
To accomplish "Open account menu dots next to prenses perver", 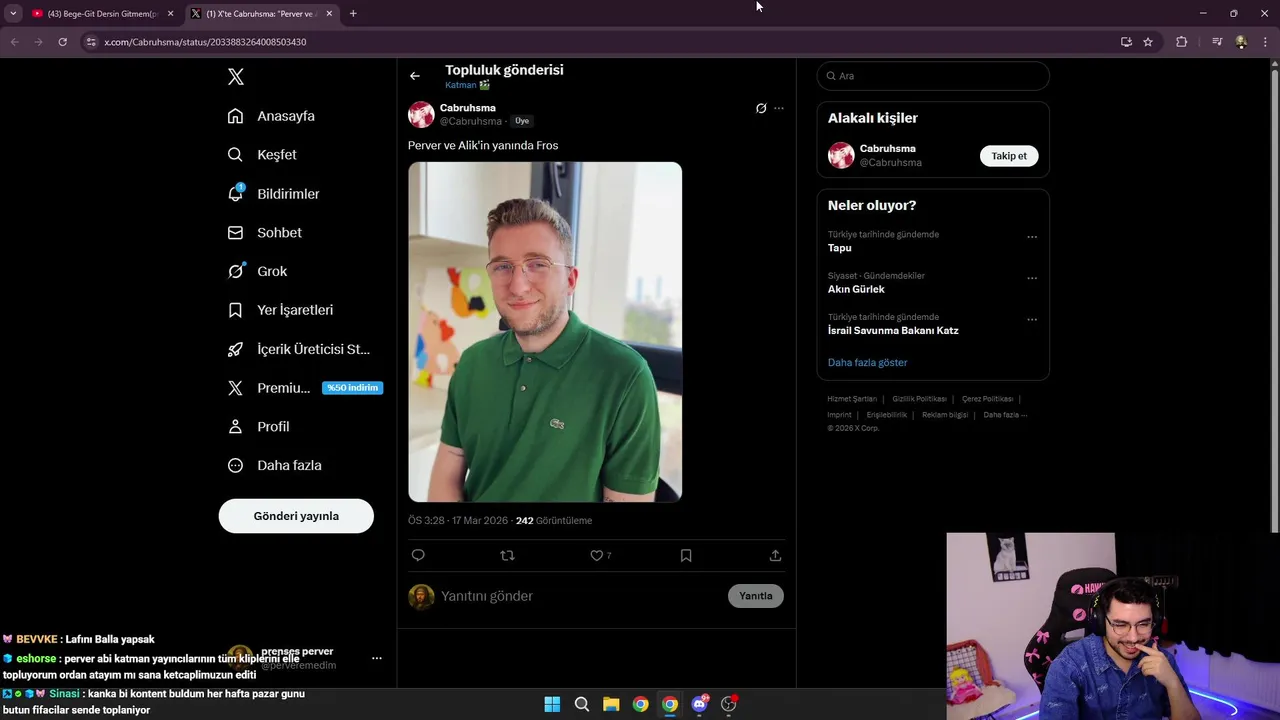I will pyautogui.click(x=376, y=658).
